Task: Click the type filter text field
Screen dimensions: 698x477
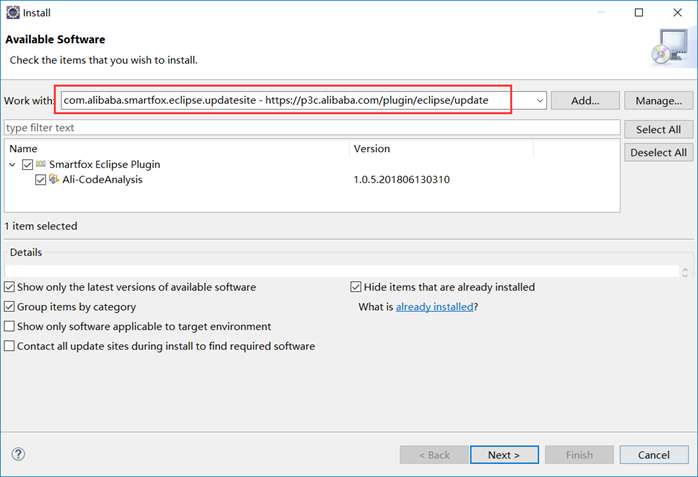Action: [x=312, y=128]
